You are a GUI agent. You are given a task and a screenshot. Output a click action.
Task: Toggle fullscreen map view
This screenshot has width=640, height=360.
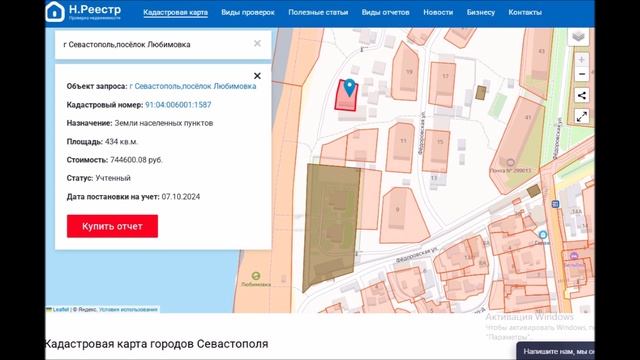(x=582, y=117)
